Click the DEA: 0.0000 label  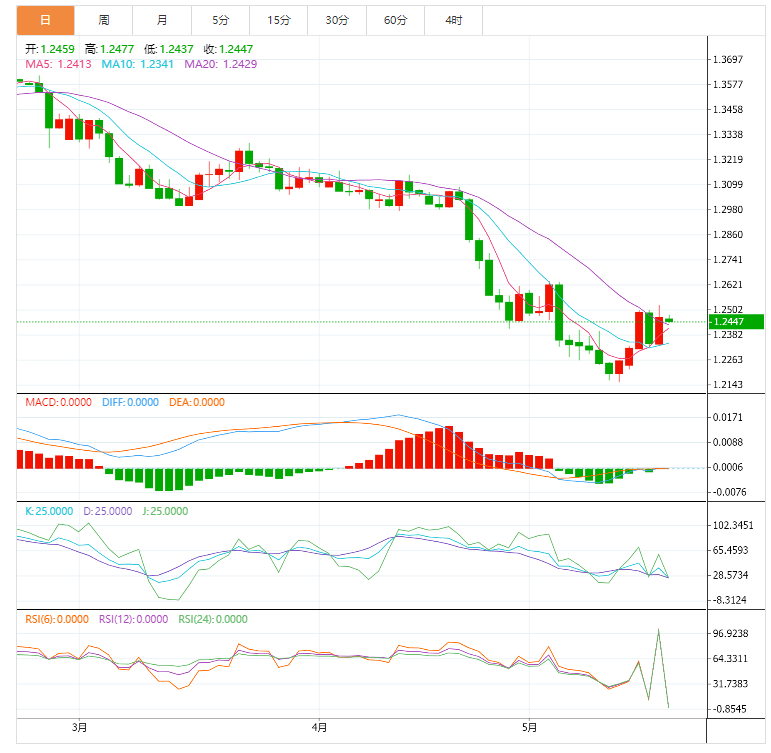197,402
